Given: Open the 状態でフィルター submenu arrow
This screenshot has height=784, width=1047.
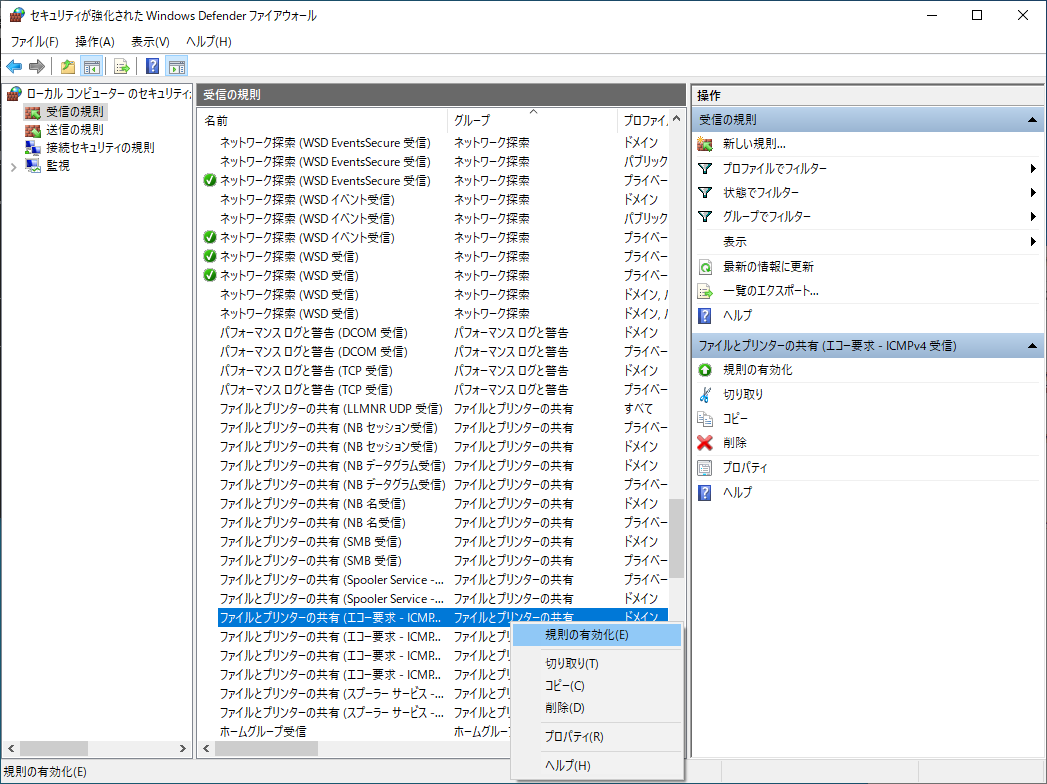Looking at the screenshot, I should pyautogui.click(x=1034, y=193).
